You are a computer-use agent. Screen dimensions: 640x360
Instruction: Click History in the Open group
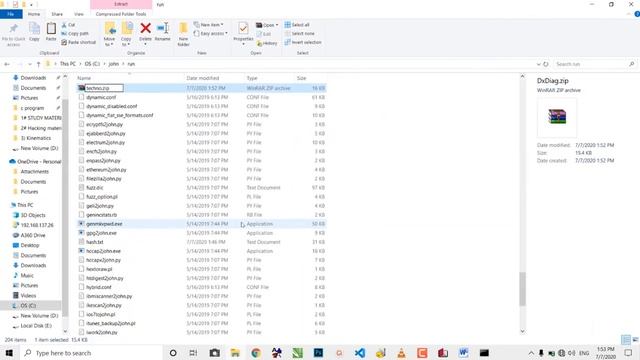(267, 43)
